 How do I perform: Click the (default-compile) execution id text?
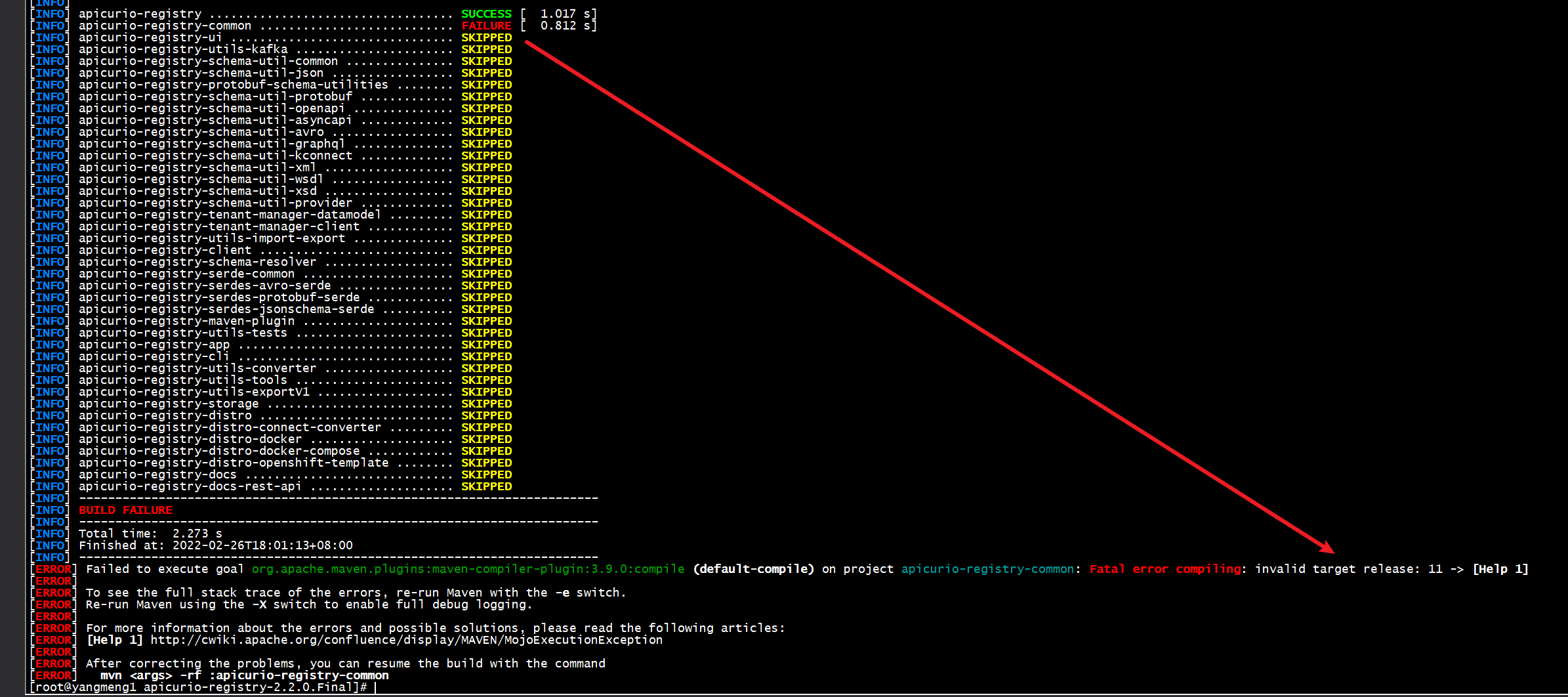754,569
